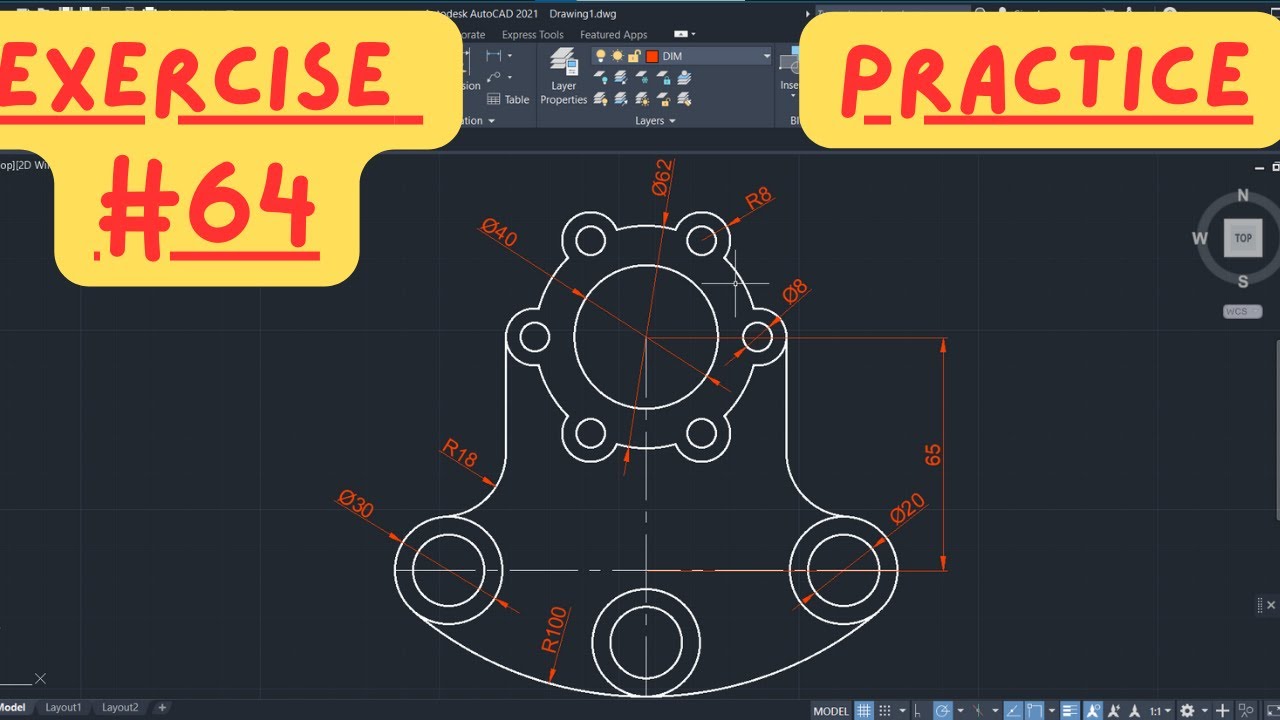Select the Linear dimension tool
The width and height of the screenshot is (1280, 720).
tap(493, 55)
